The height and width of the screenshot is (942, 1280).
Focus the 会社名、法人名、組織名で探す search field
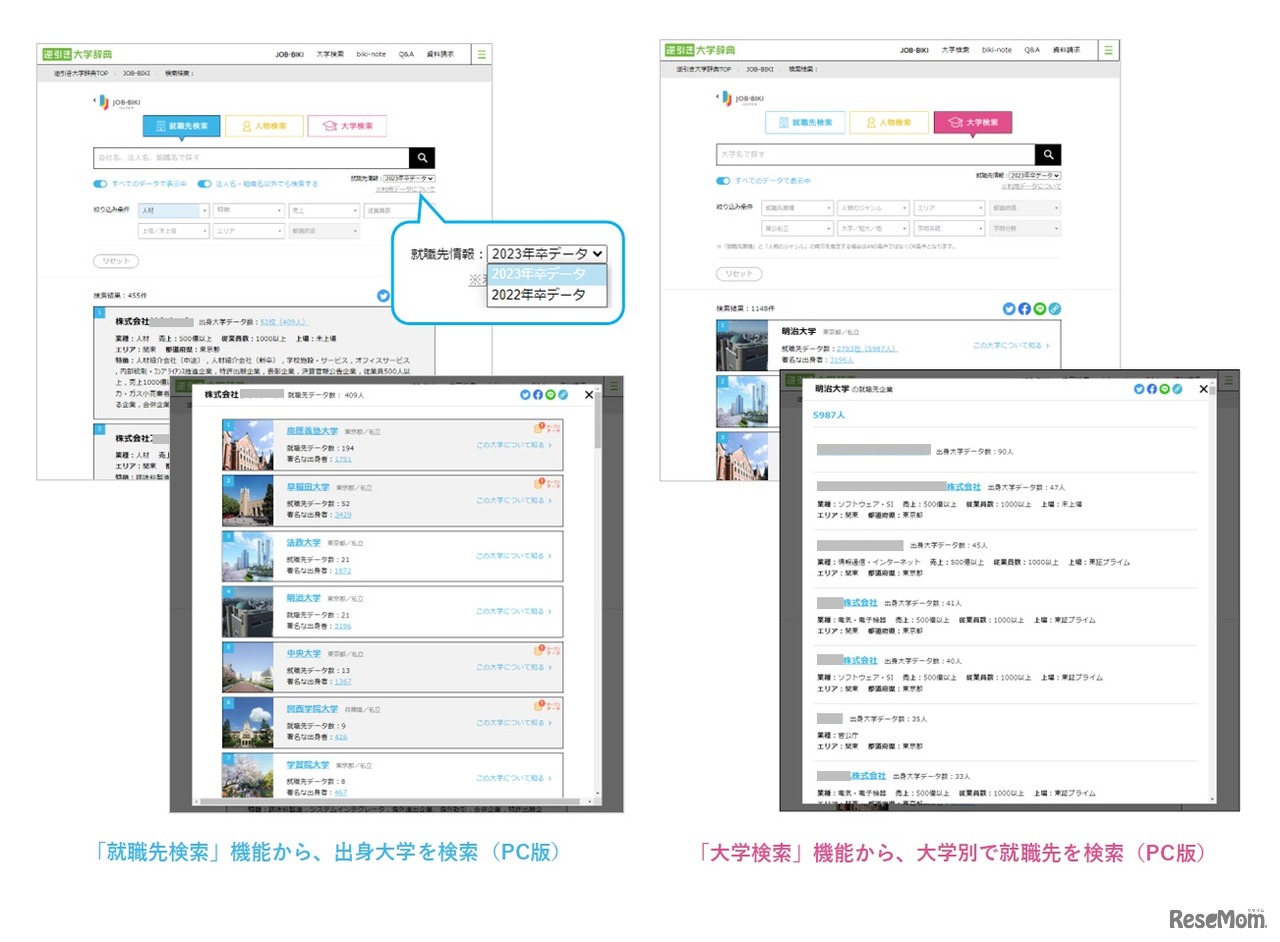(251, 158)
